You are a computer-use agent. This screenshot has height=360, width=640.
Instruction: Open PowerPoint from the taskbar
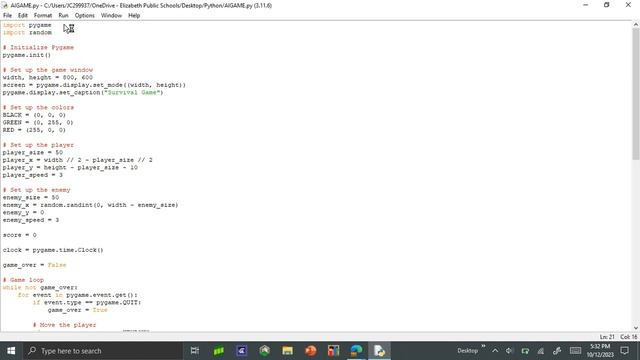click(x=311, y=351)
